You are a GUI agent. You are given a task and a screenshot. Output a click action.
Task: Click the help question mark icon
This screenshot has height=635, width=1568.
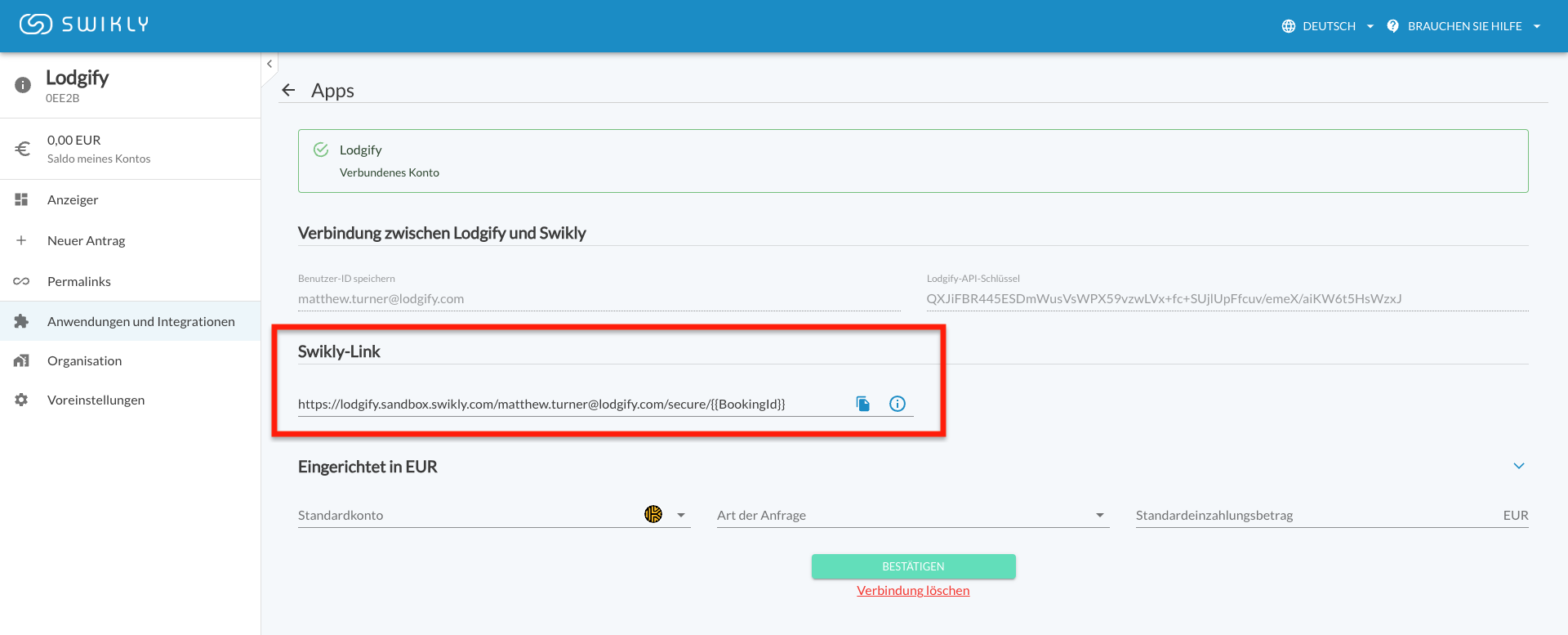coord(1392,26)
